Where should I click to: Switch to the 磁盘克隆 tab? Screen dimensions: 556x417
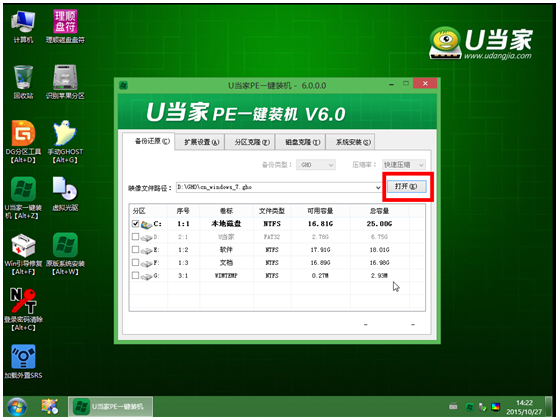pos(300,142)
